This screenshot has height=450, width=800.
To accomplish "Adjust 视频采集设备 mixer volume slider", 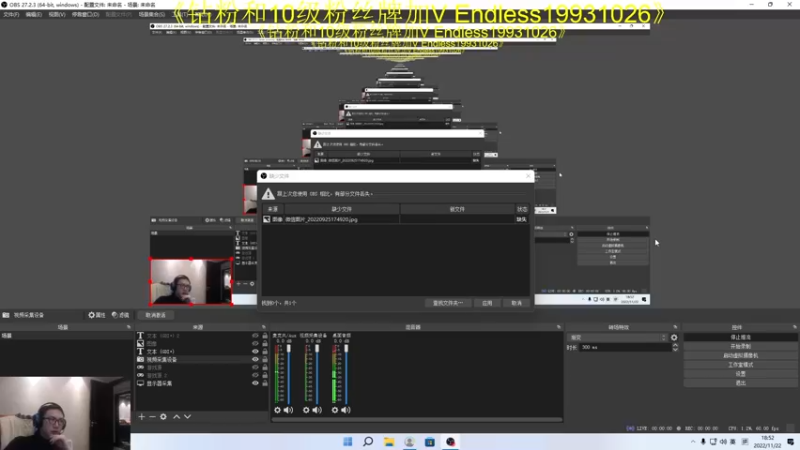I will 317,374.
